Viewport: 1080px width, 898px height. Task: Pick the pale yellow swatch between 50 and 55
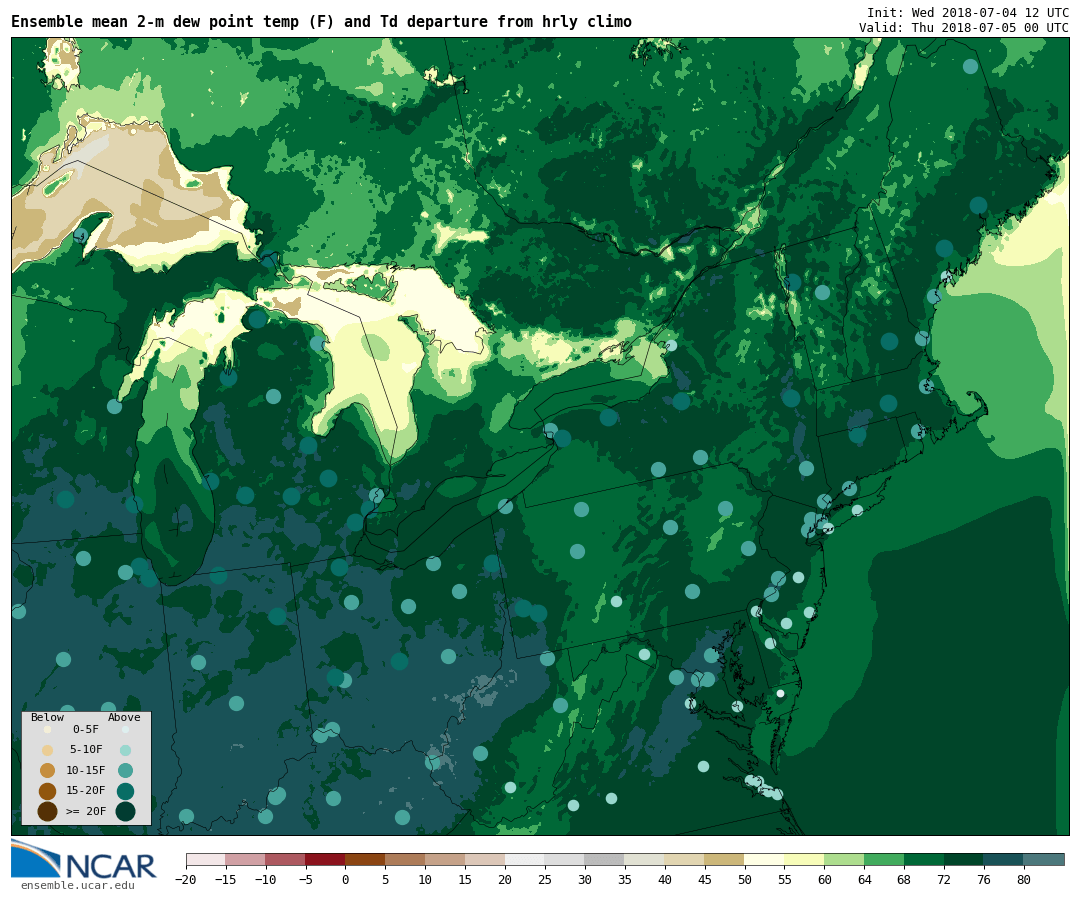[765, 859]
